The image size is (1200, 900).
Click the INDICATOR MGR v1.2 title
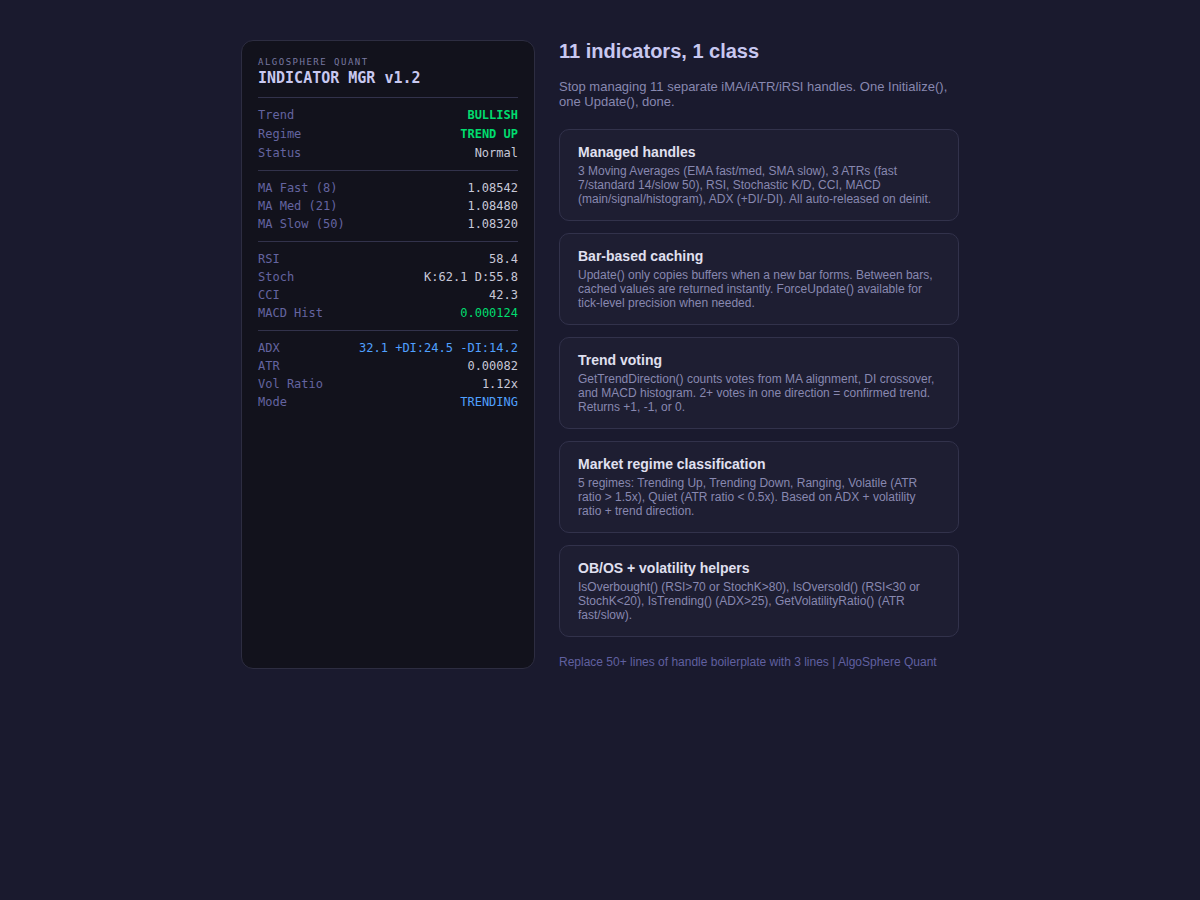[339, 77]
